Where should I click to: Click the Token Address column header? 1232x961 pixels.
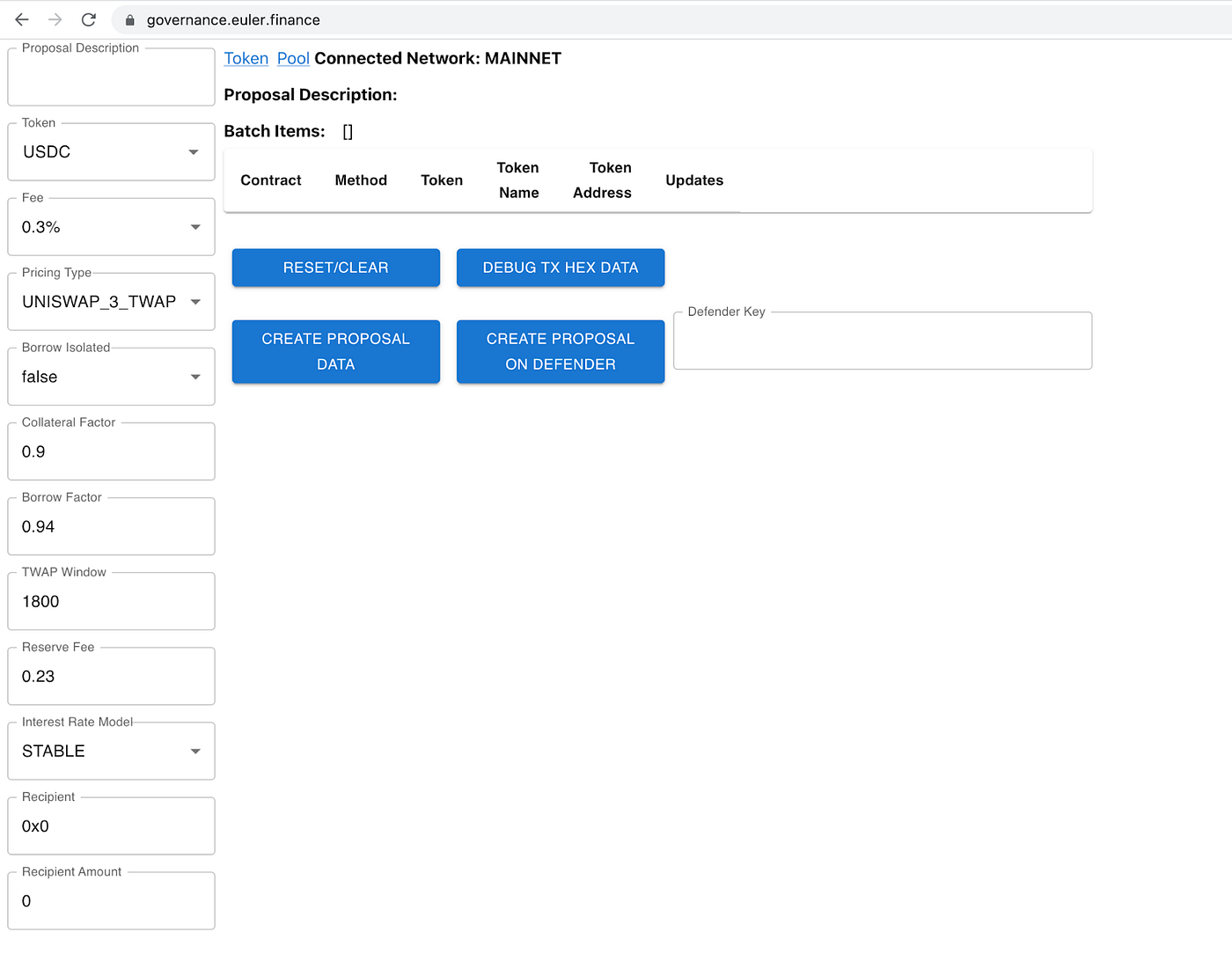tap(603, 180)
